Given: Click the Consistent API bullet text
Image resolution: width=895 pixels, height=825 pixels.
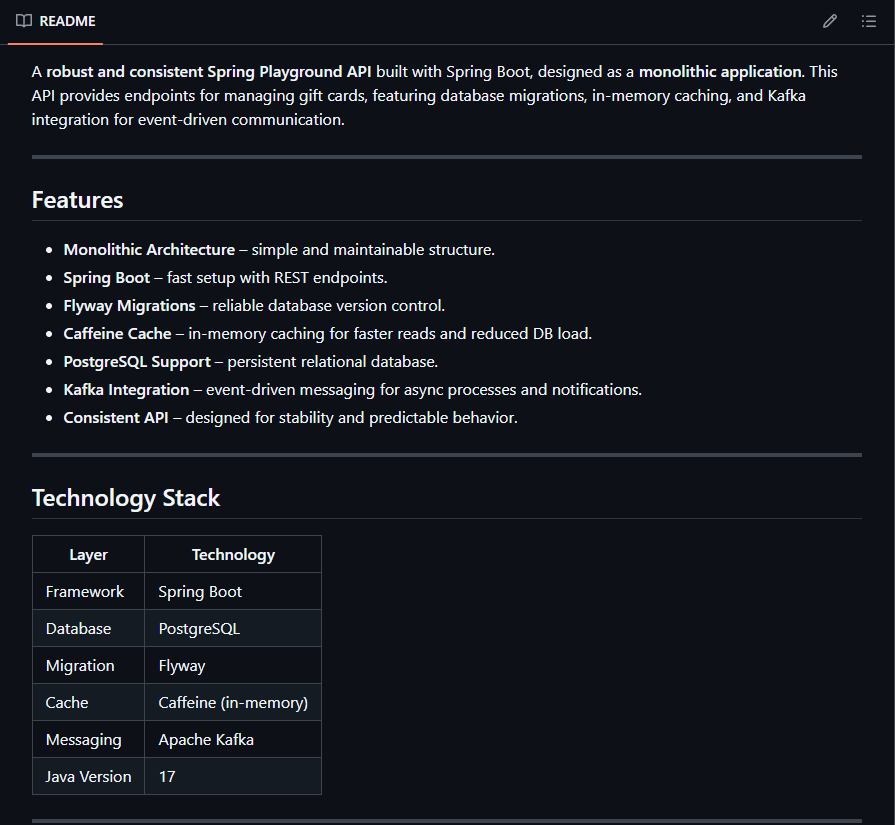Looking at the screenshot, I should 116,417.
